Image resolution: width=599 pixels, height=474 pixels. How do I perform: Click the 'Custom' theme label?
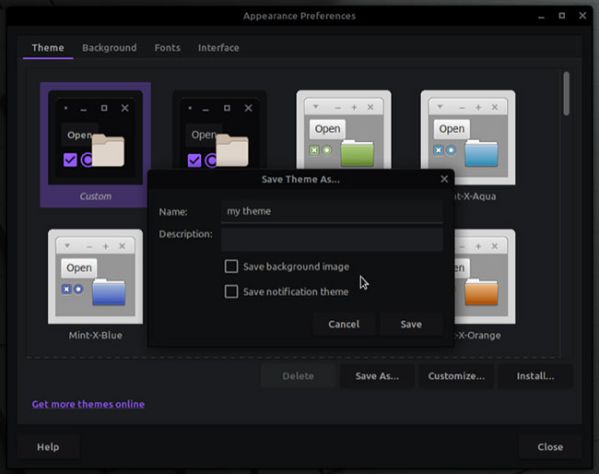pos(96,196)
